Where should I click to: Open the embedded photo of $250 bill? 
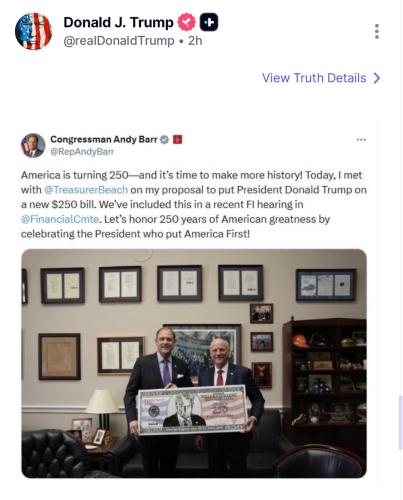pyautogui.click(x=194, y=363)
